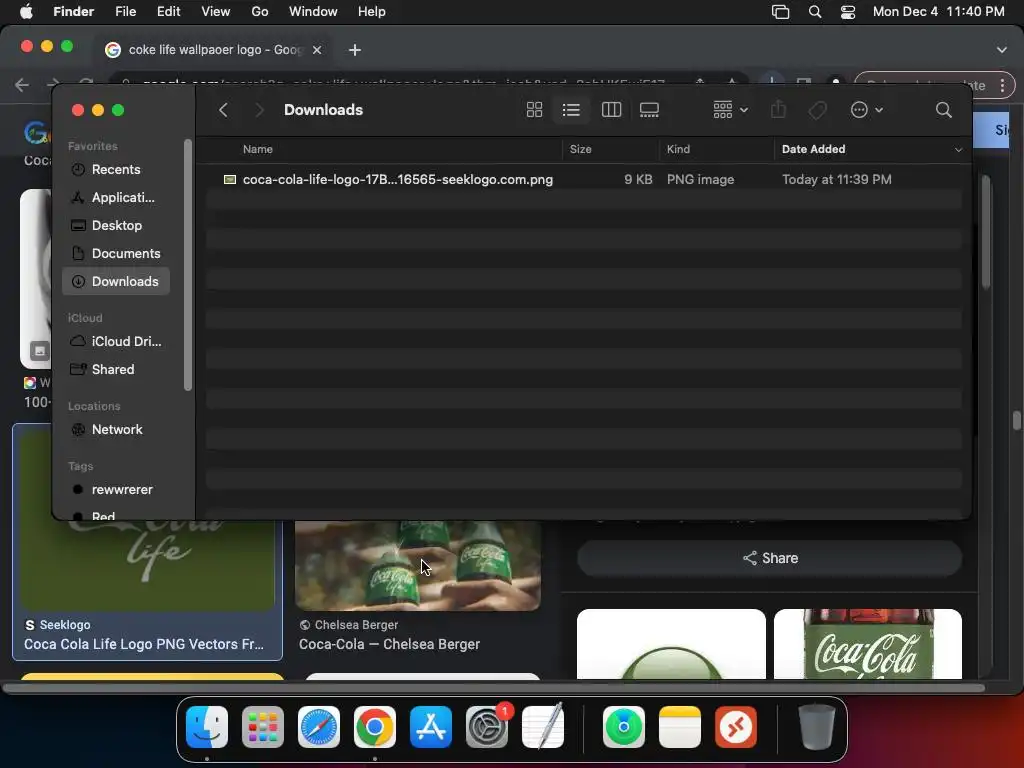Select Downloads in Finder sidebar
1024x768 pixels.
(116, 281)
